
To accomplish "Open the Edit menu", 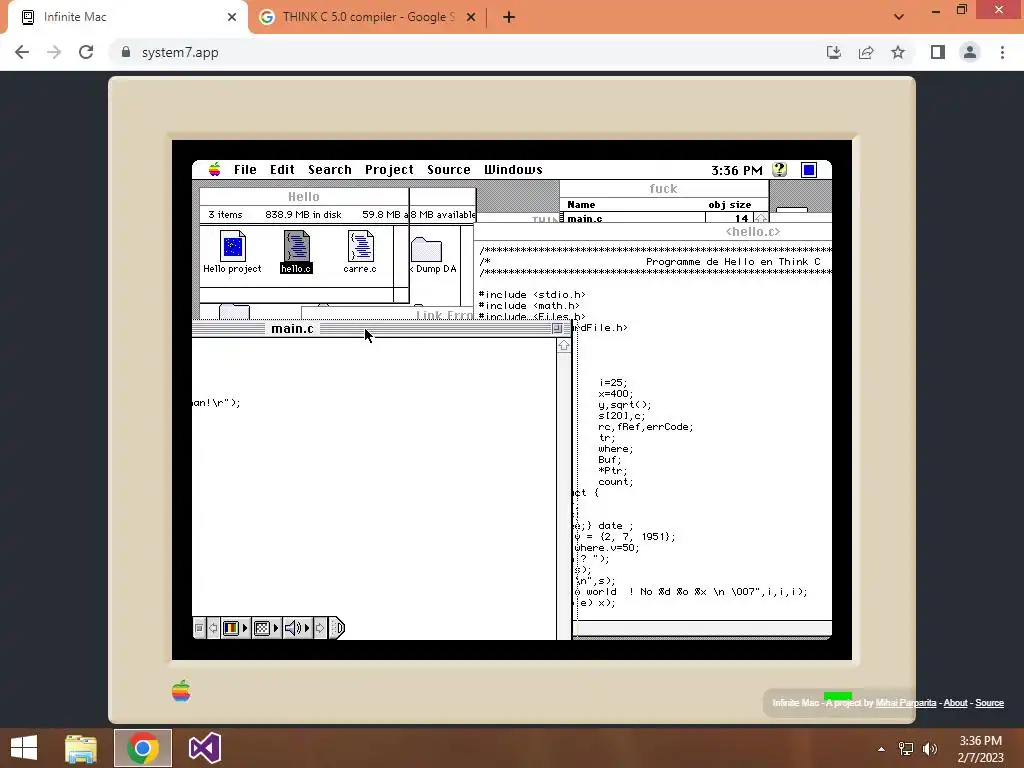I will 282,170.
